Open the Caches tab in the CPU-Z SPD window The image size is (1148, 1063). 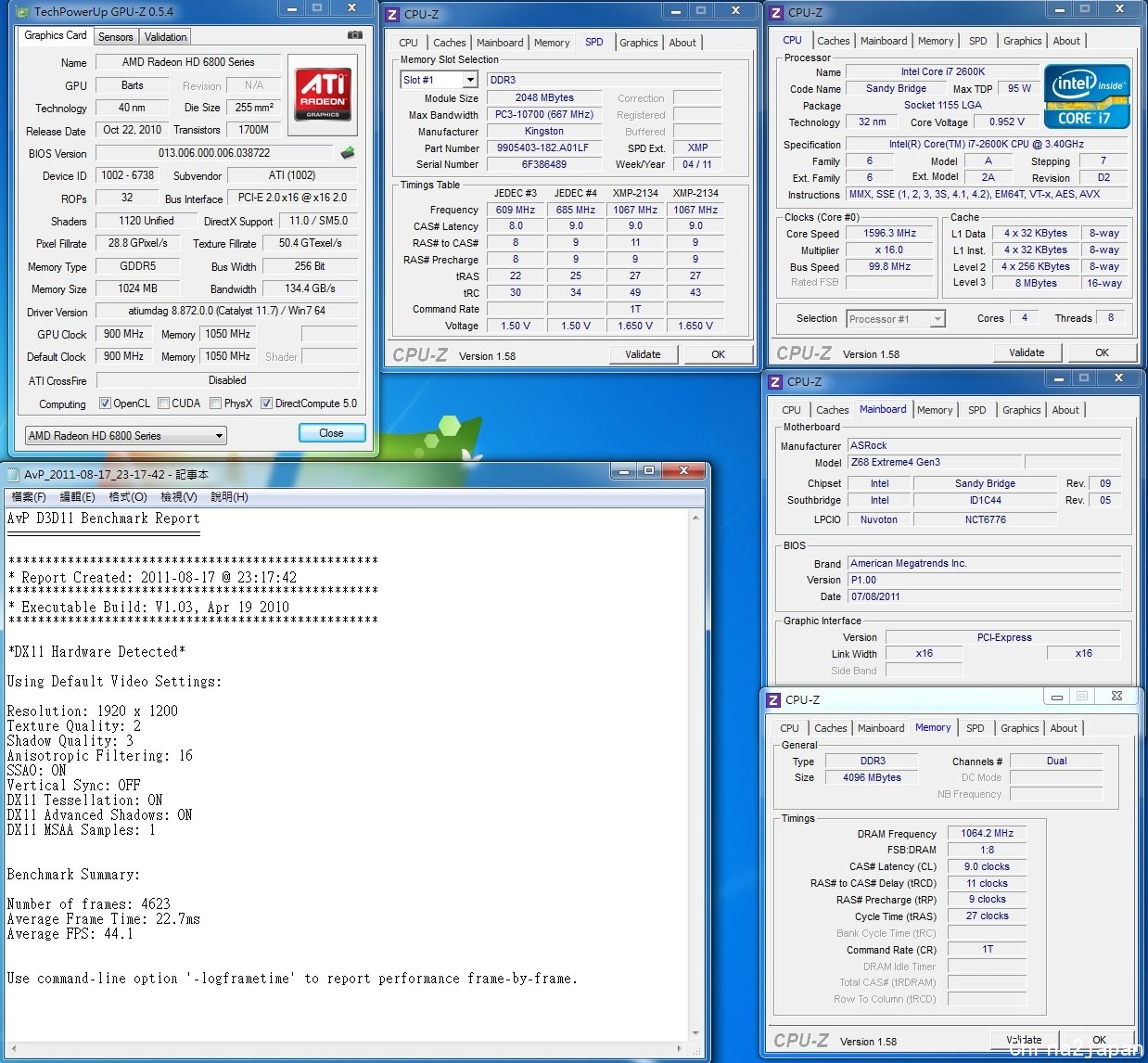click(450, 43)
